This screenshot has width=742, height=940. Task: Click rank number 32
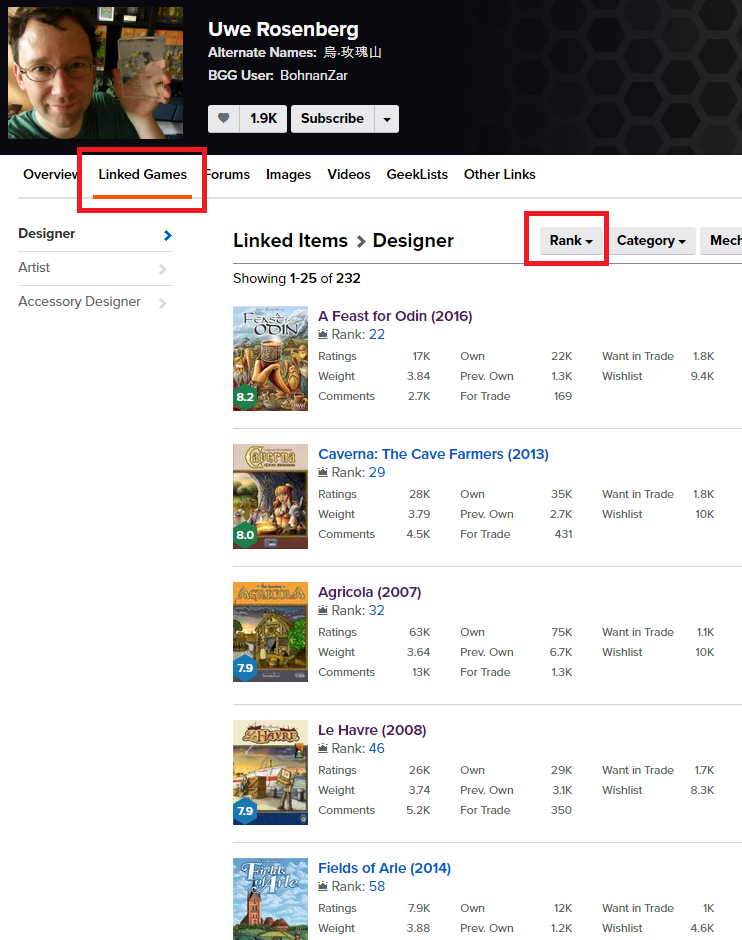[x=376, y=610]
